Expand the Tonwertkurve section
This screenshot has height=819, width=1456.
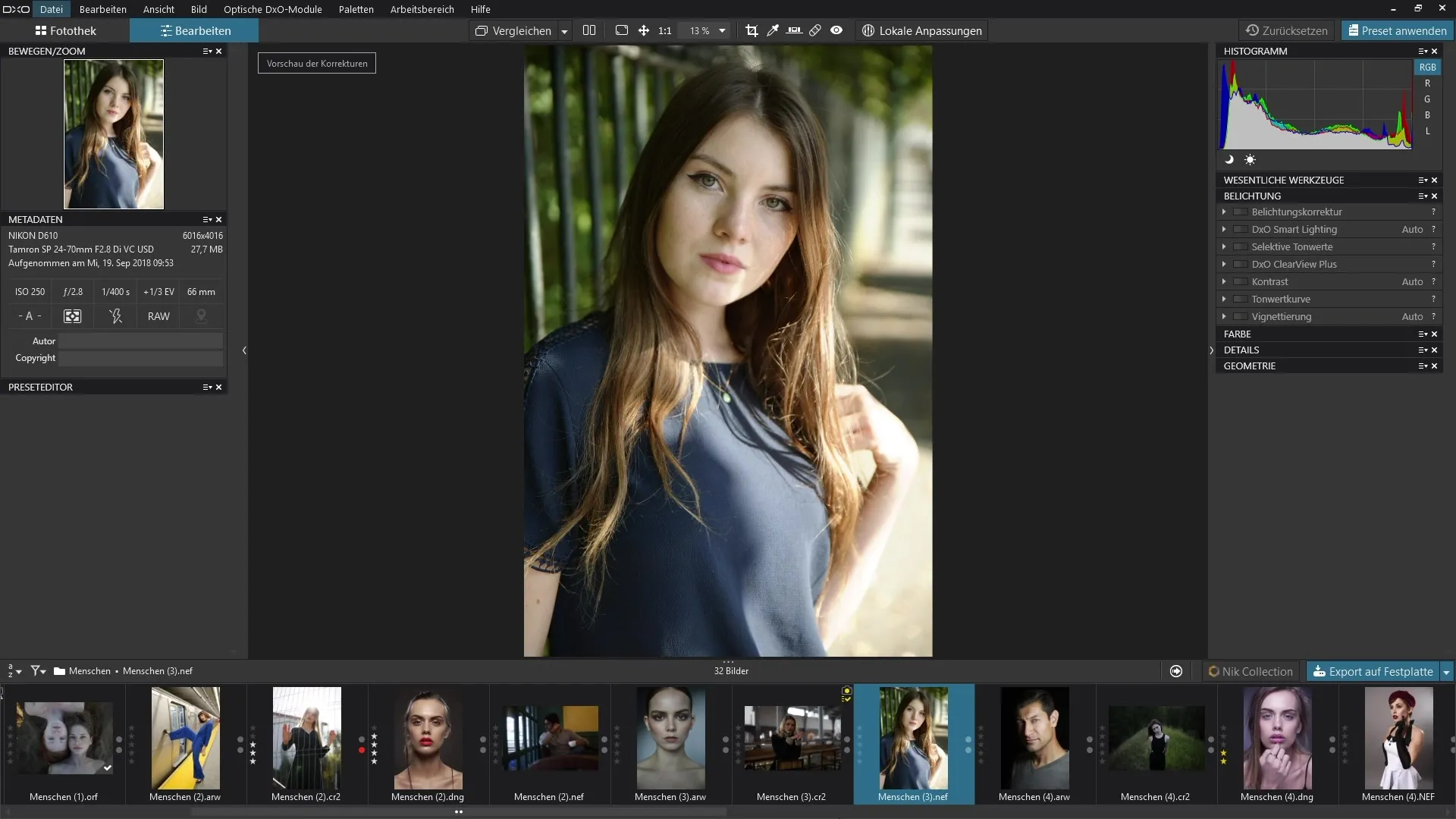[x=1224, y=299]
